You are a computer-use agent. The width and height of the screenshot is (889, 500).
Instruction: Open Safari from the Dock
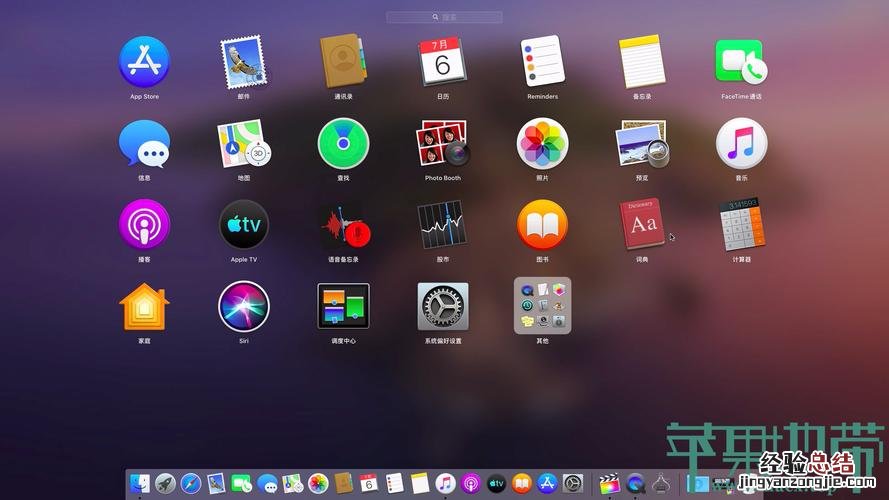pos(191,484)
